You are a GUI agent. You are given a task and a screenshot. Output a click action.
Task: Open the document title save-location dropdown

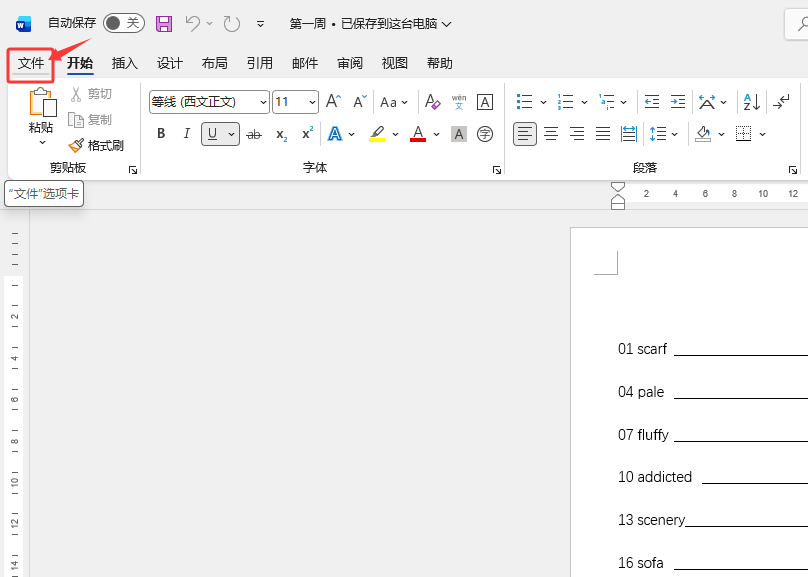[x=447, y=24]
